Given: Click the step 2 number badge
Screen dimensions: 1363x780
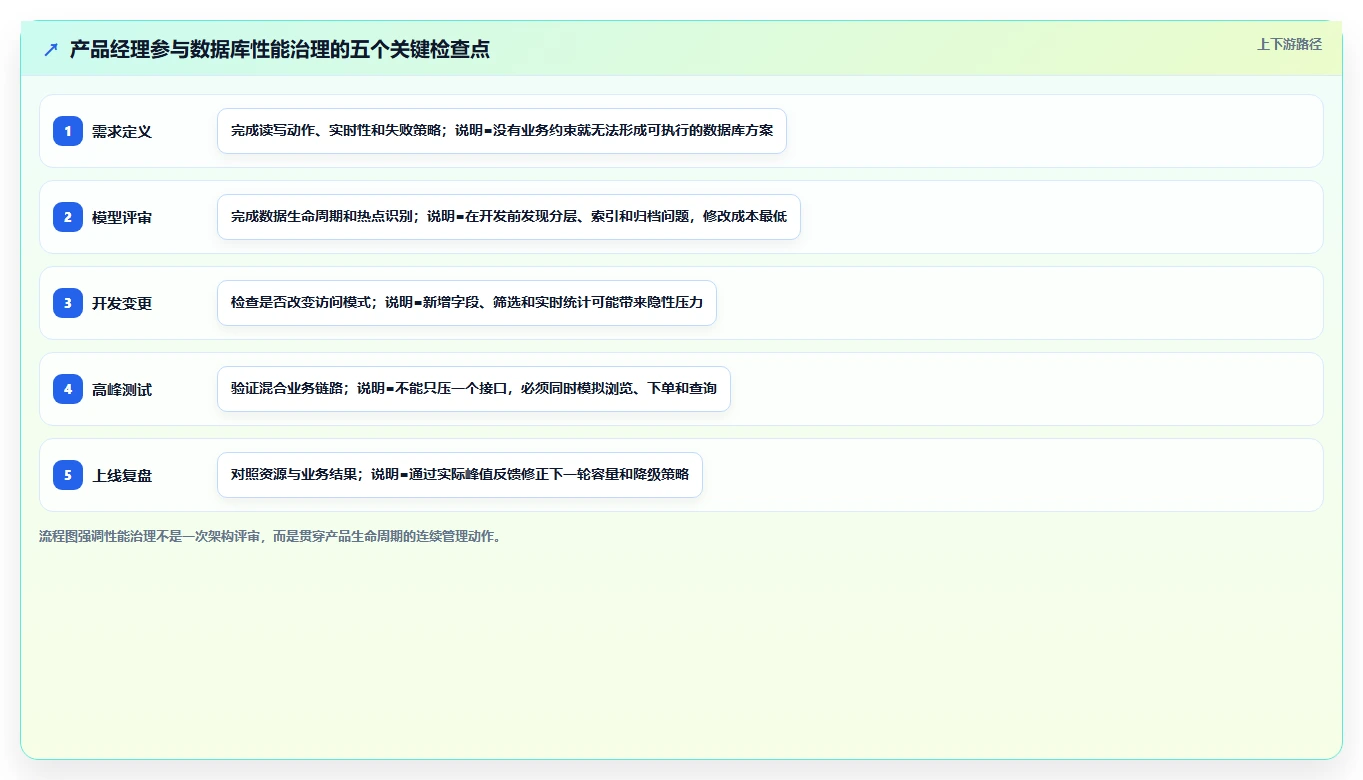Looking at the screenshot, I should [x=68, y=217].
